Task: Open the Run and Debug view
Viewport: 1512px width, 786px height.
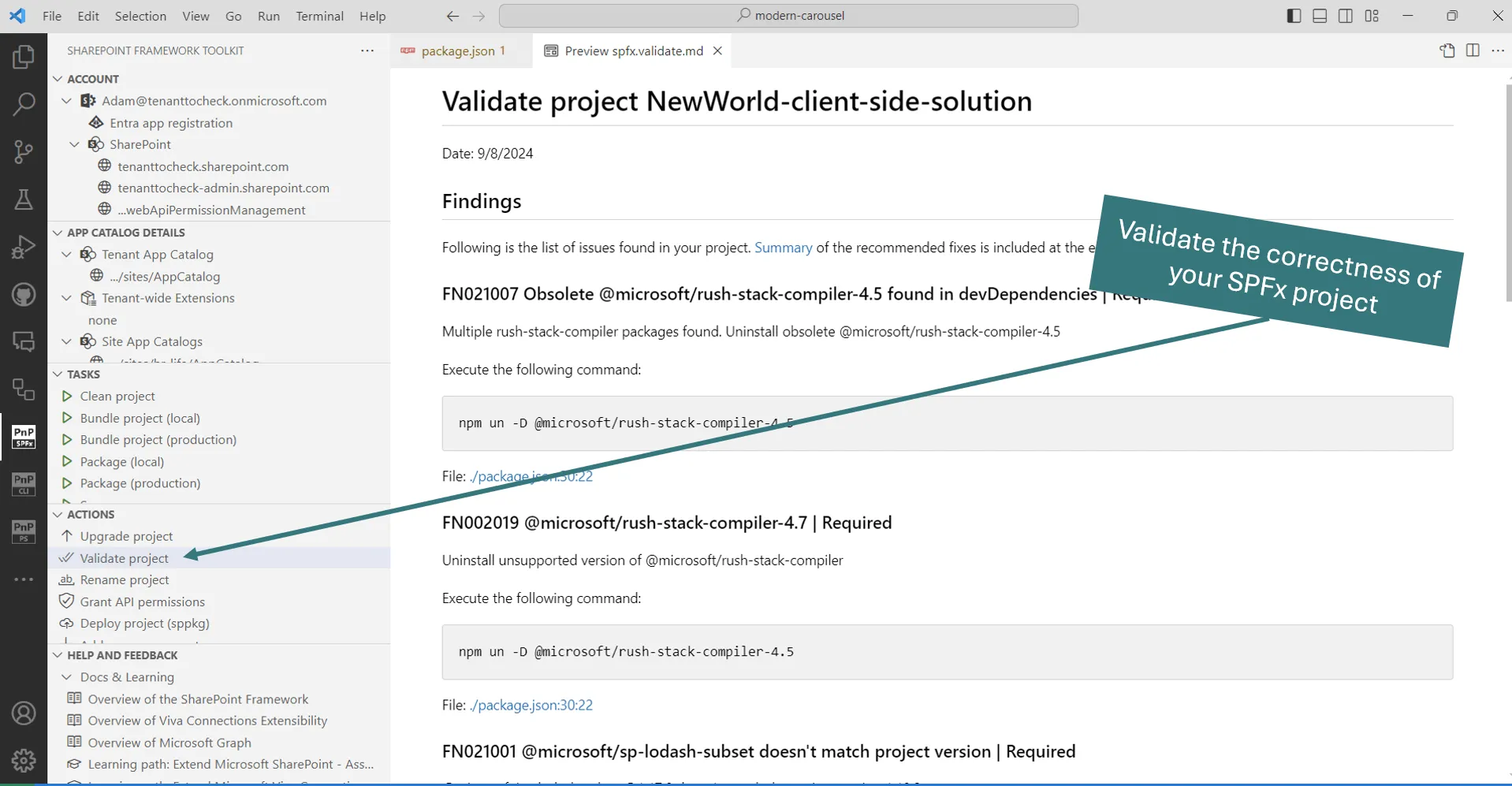Action: (x=23, y=246)
